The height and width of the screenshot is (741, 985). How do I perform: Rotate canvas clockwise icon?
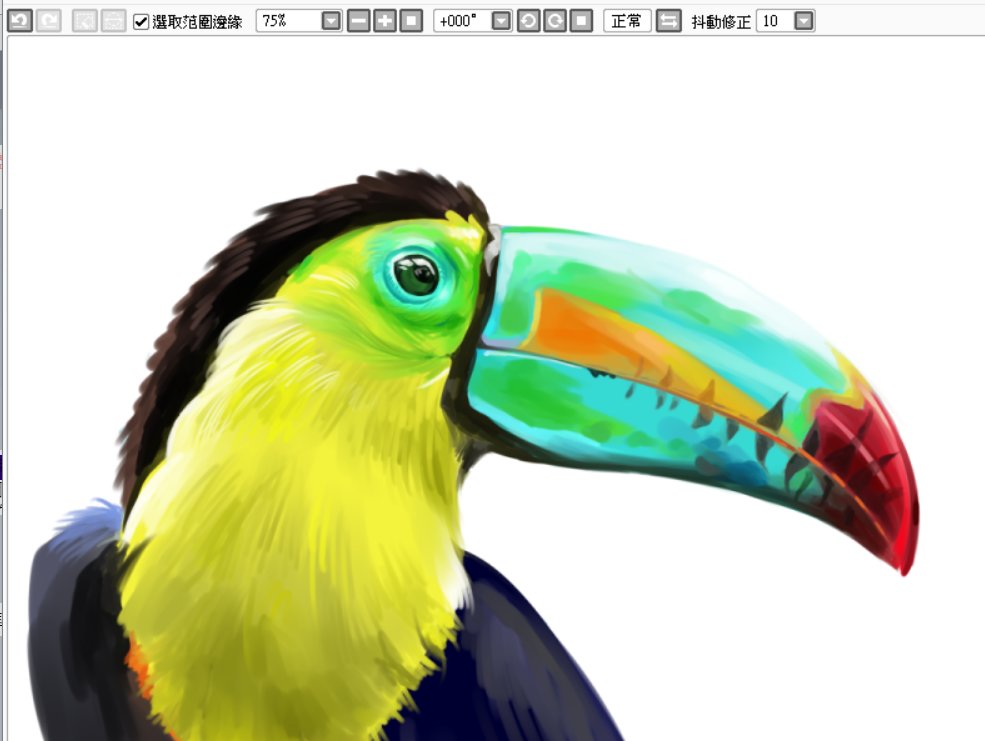tap(555, 21)
